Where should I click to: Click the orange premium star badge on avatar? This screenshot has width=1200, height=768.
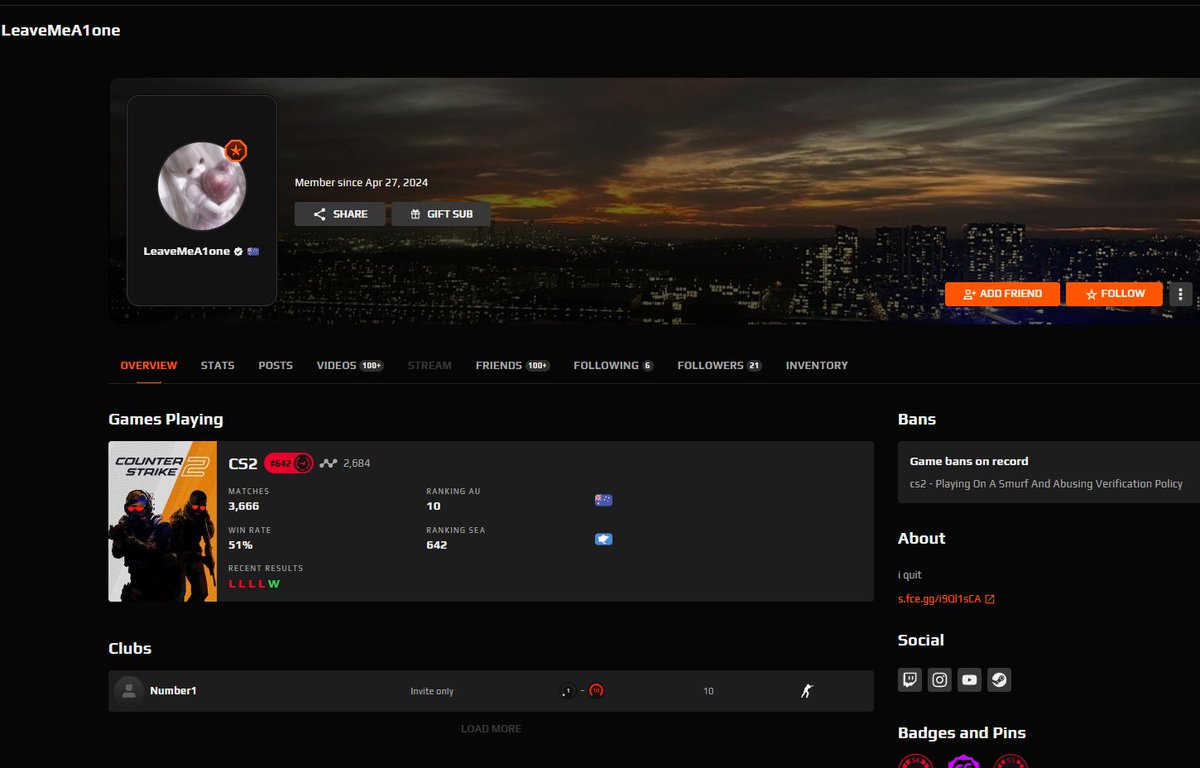pos(235,151)
